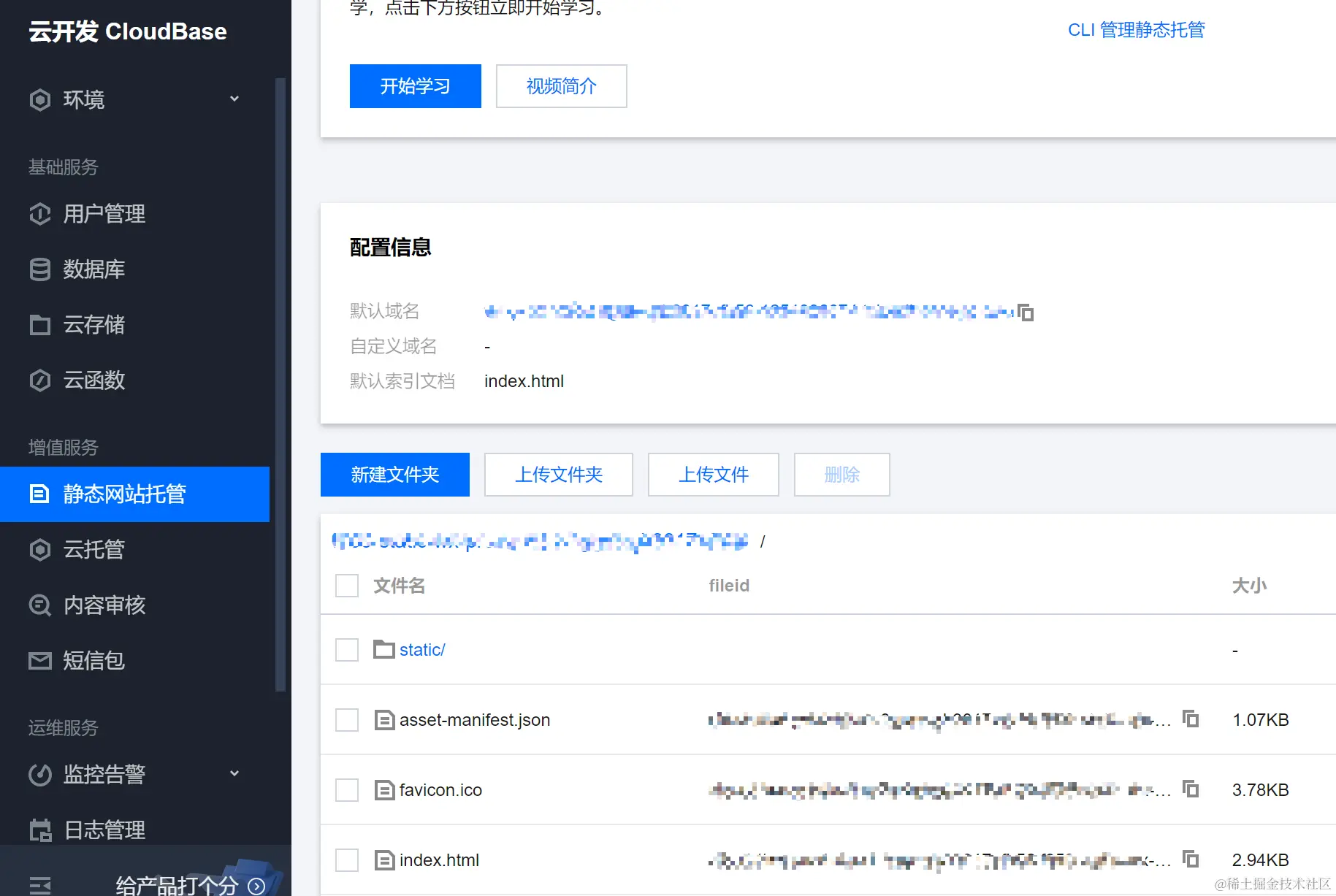Click the 用户管理 icon
1336x896 pixels.
click(40, 214)
